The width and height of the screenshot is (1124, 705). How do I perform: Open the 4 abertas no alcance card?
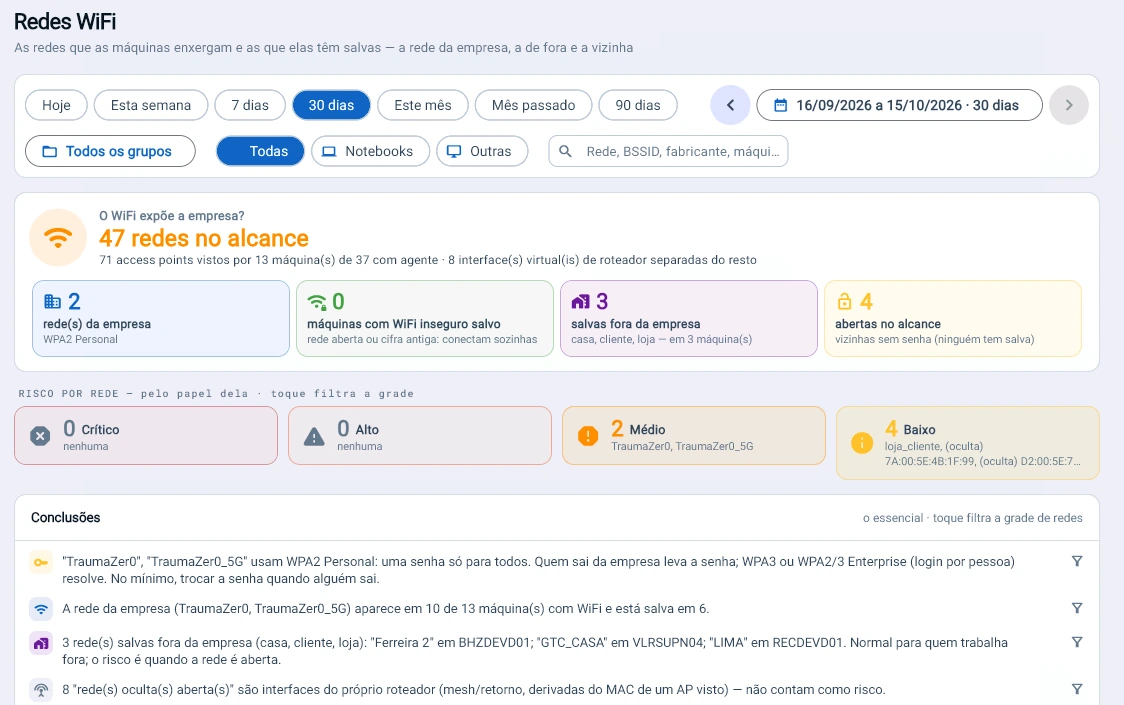pos(953,318)
